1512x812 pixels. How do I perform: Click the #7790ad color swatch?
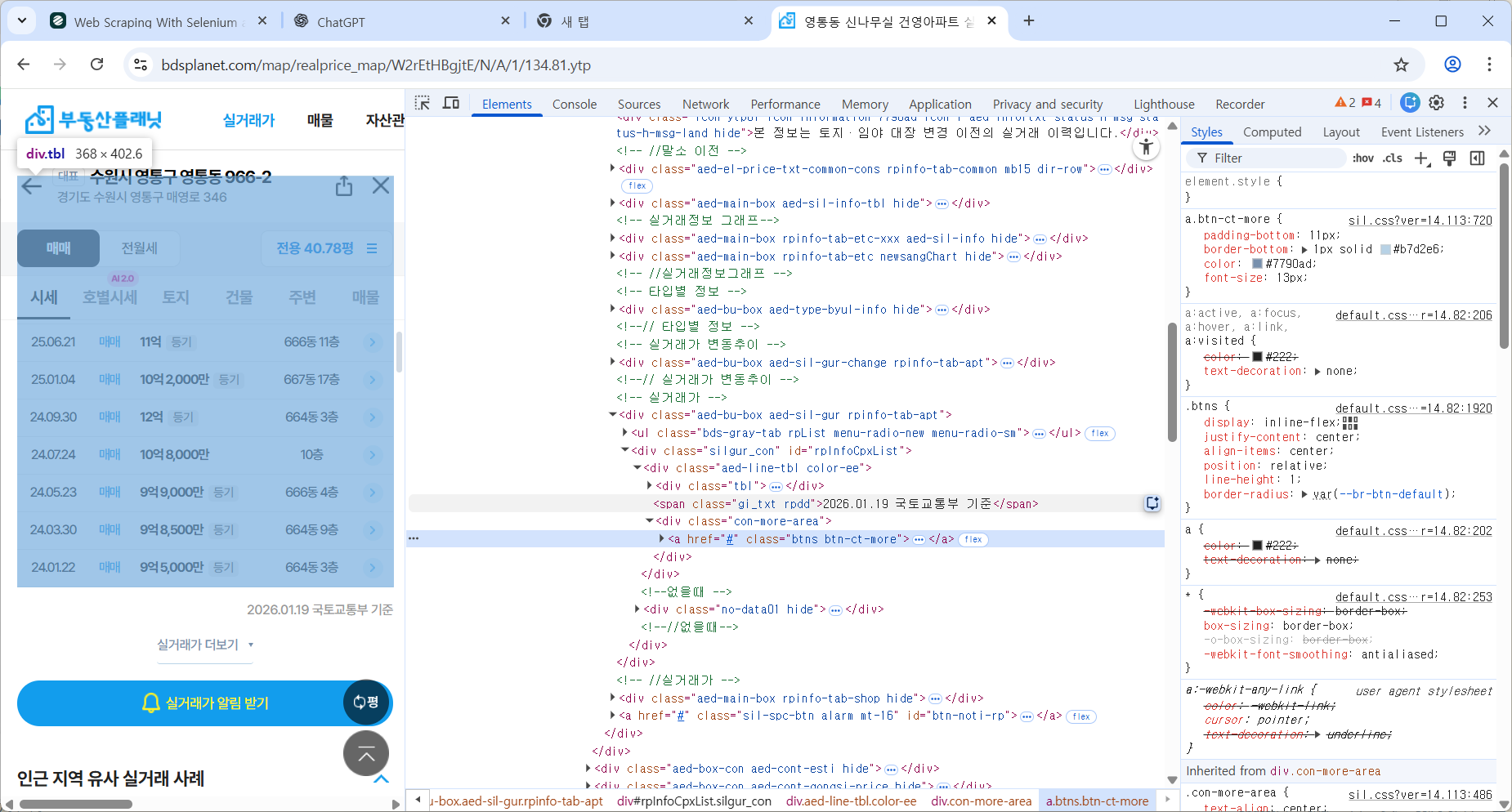pyautogui.click(x=1258, y=264)
